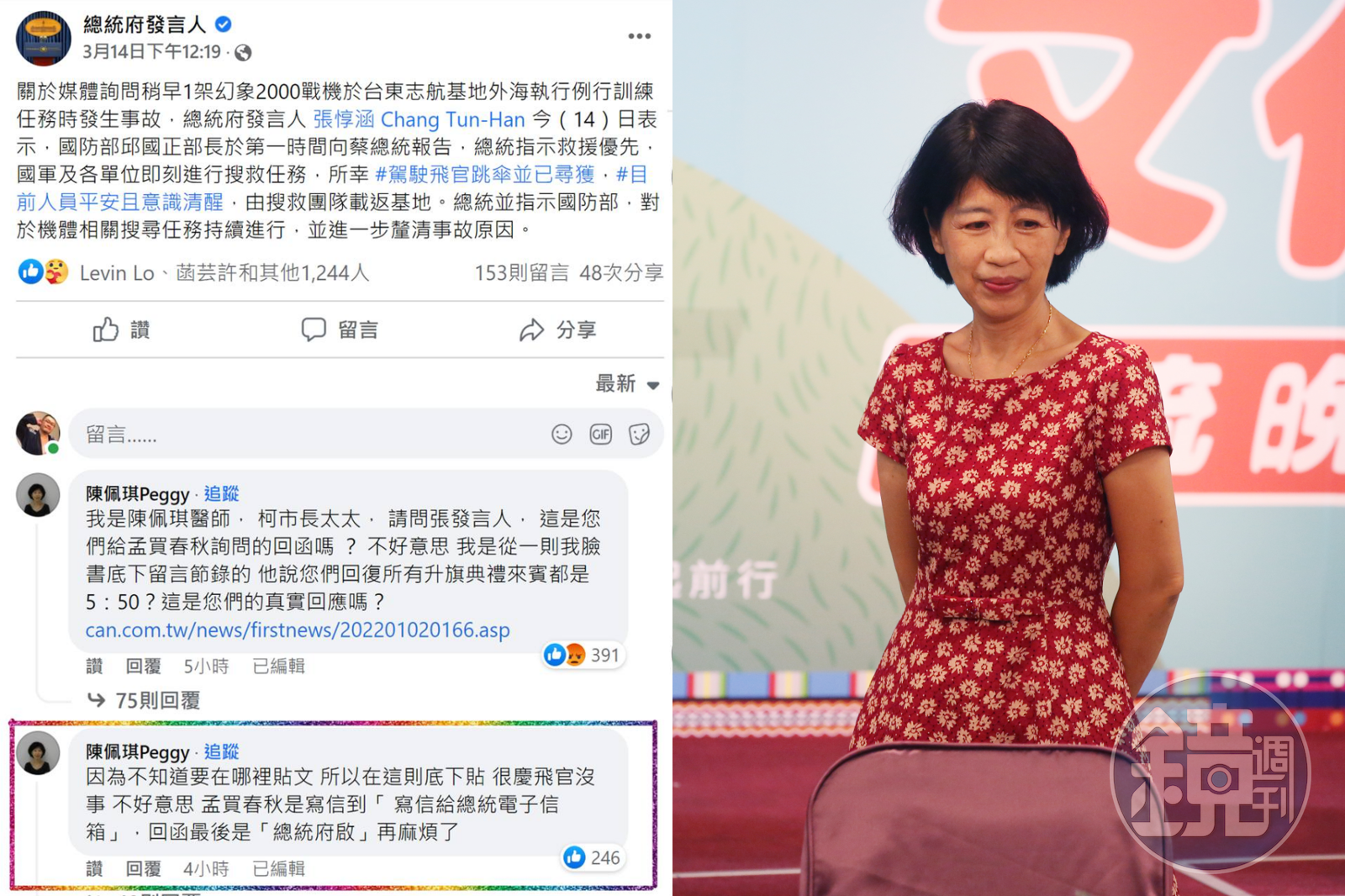Click the GIF icon in comment box
The image size is (1345, 896).
[x=600, y=434]
